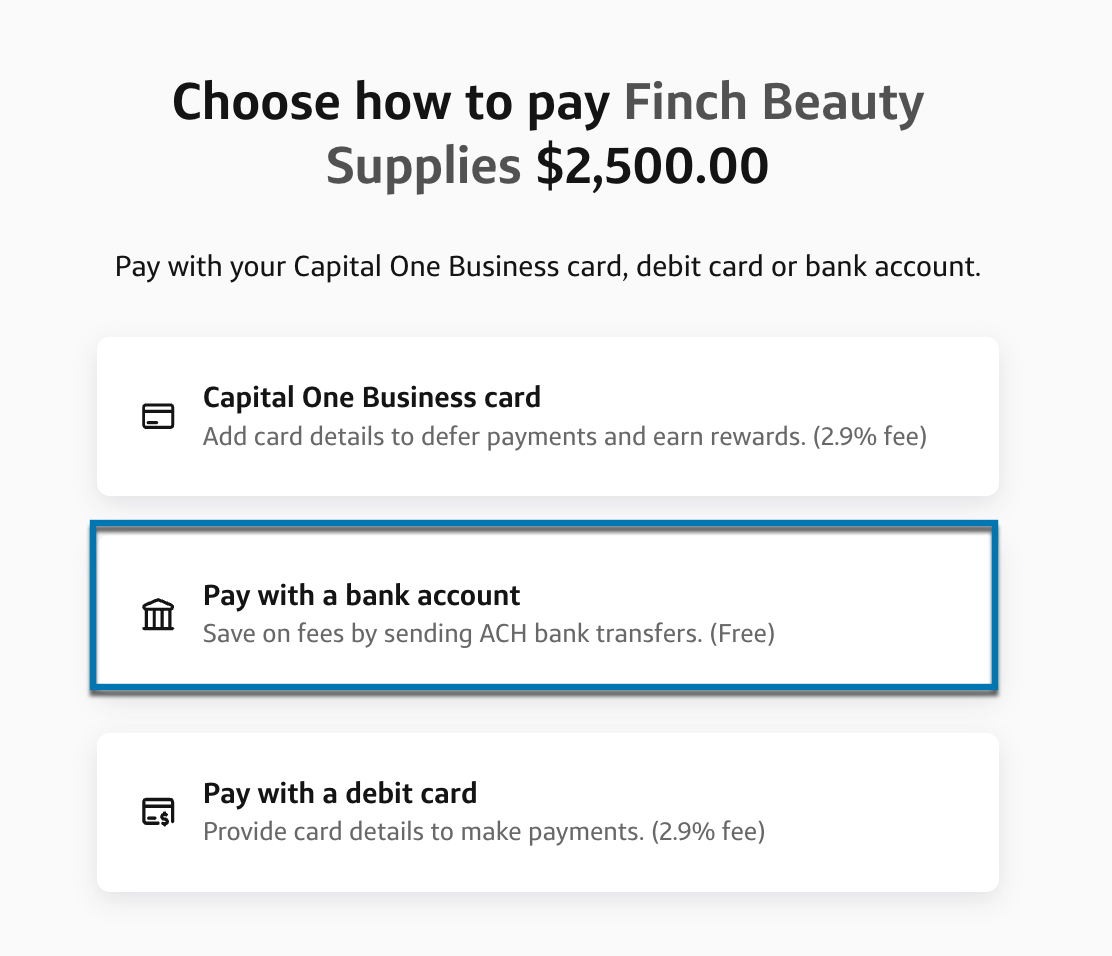Select the Pay with a bank account option
The image size is (1112, 956).
click(x=548, y=612)
